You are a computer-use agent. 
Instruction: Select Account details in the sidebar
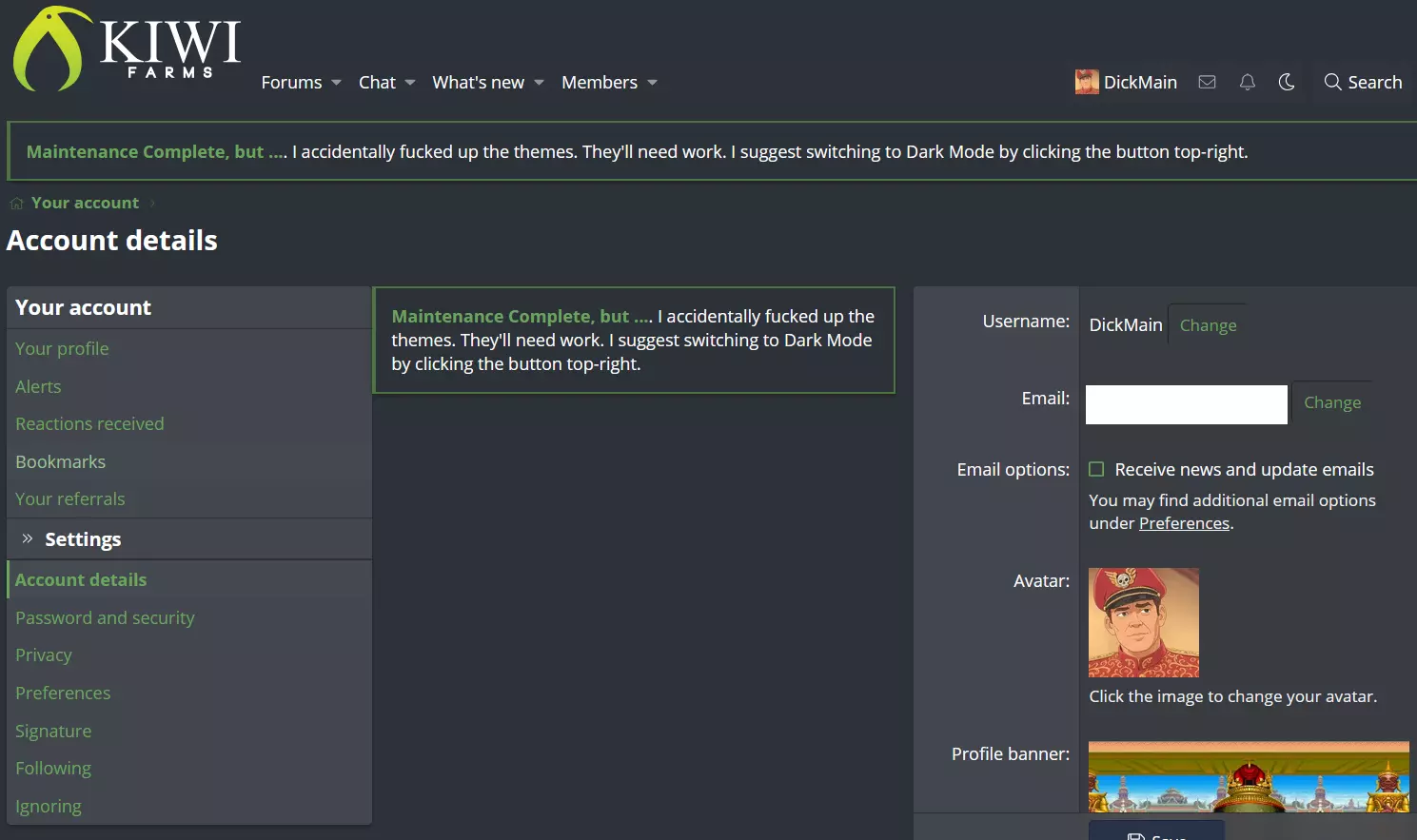(x=81, y=579)
